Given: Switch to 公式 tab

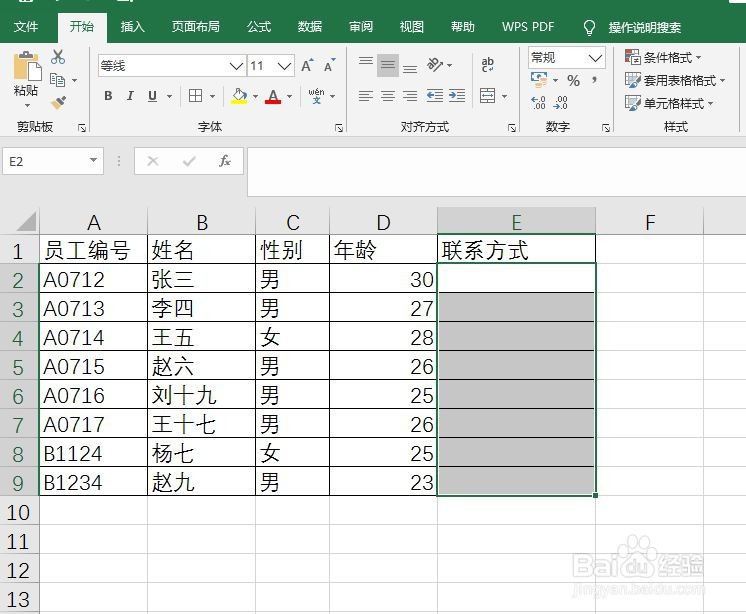Looking at the screenshot, I should tap(259, 27).
